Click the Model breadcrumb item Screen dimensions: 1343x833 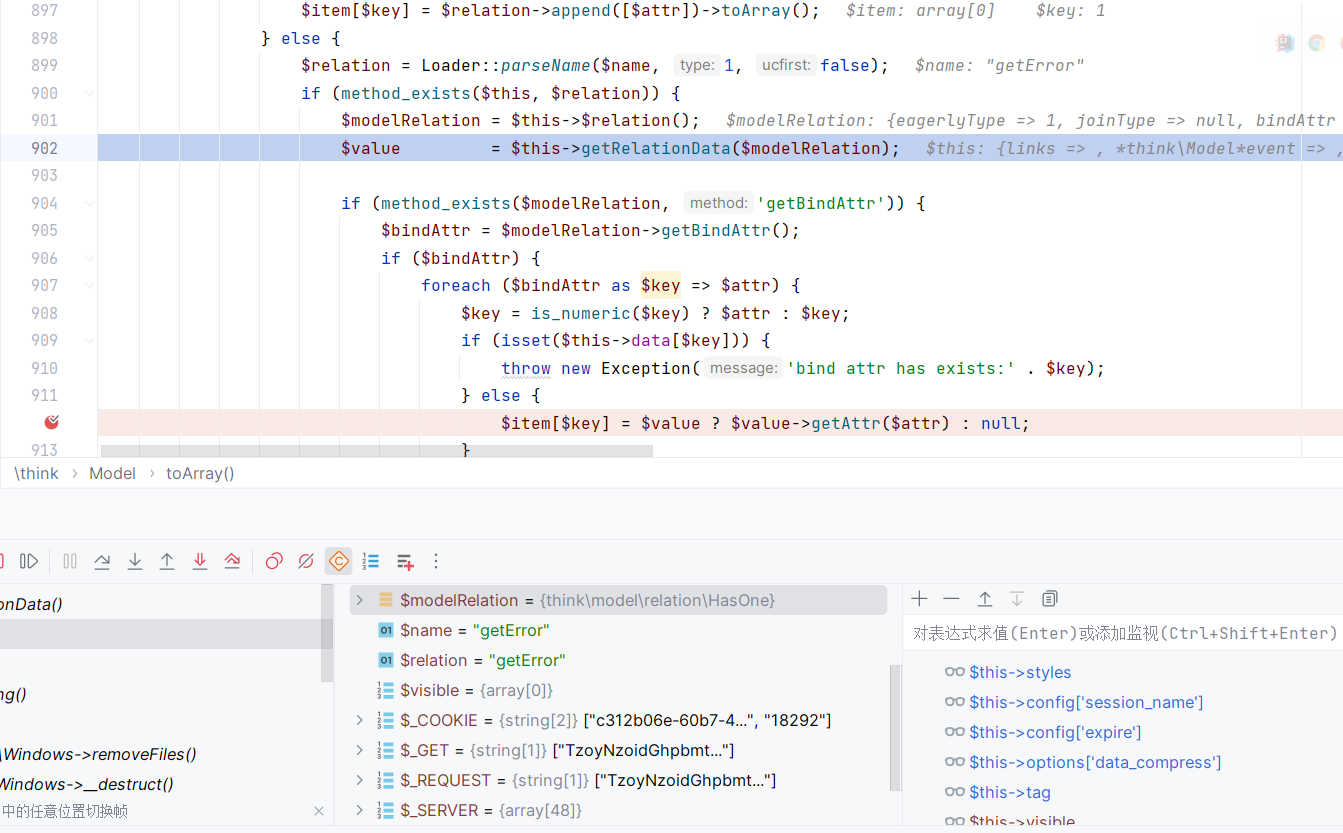pos(112,473)
